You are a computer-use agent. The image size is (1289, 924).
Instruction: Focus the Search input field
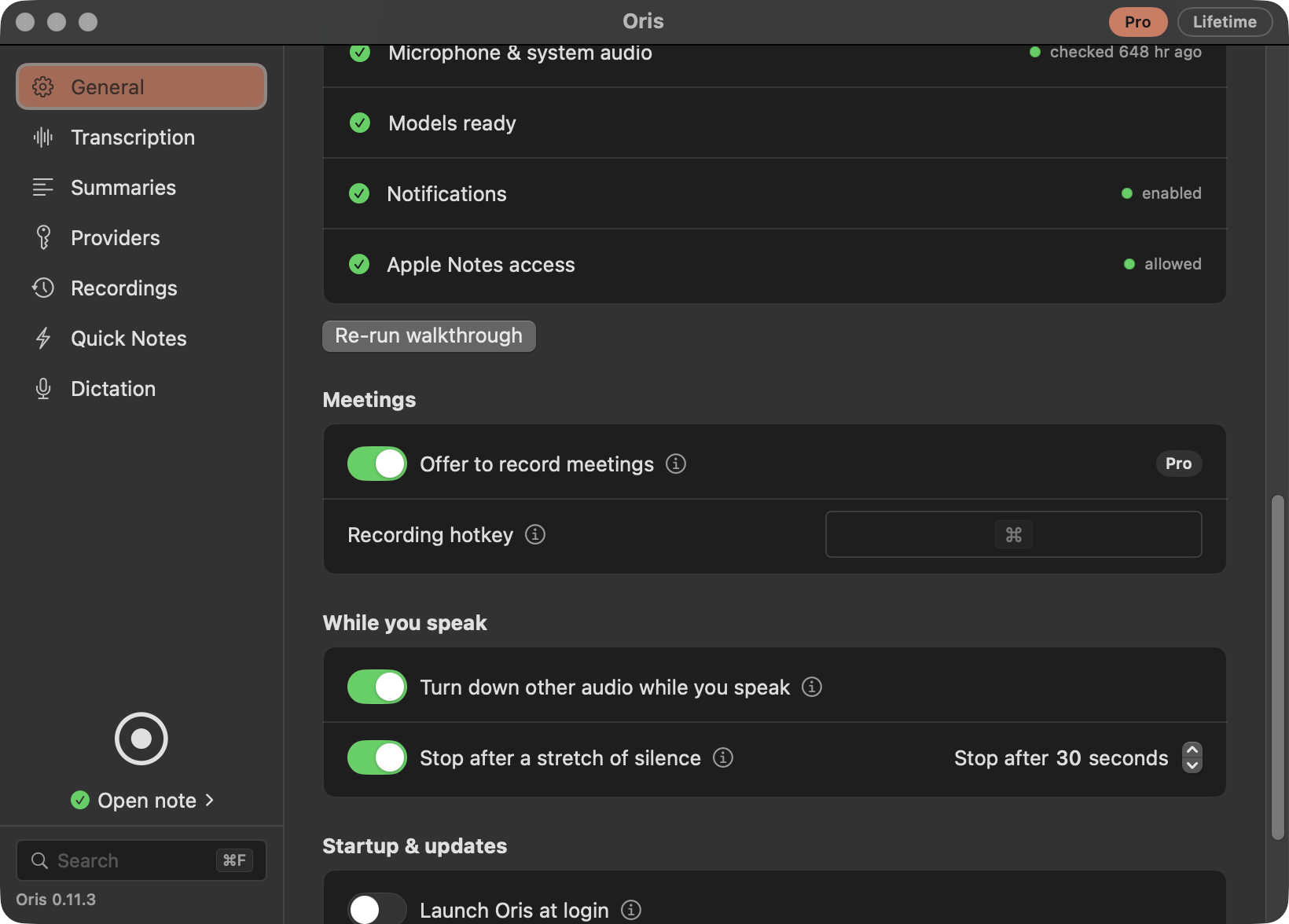141,860
